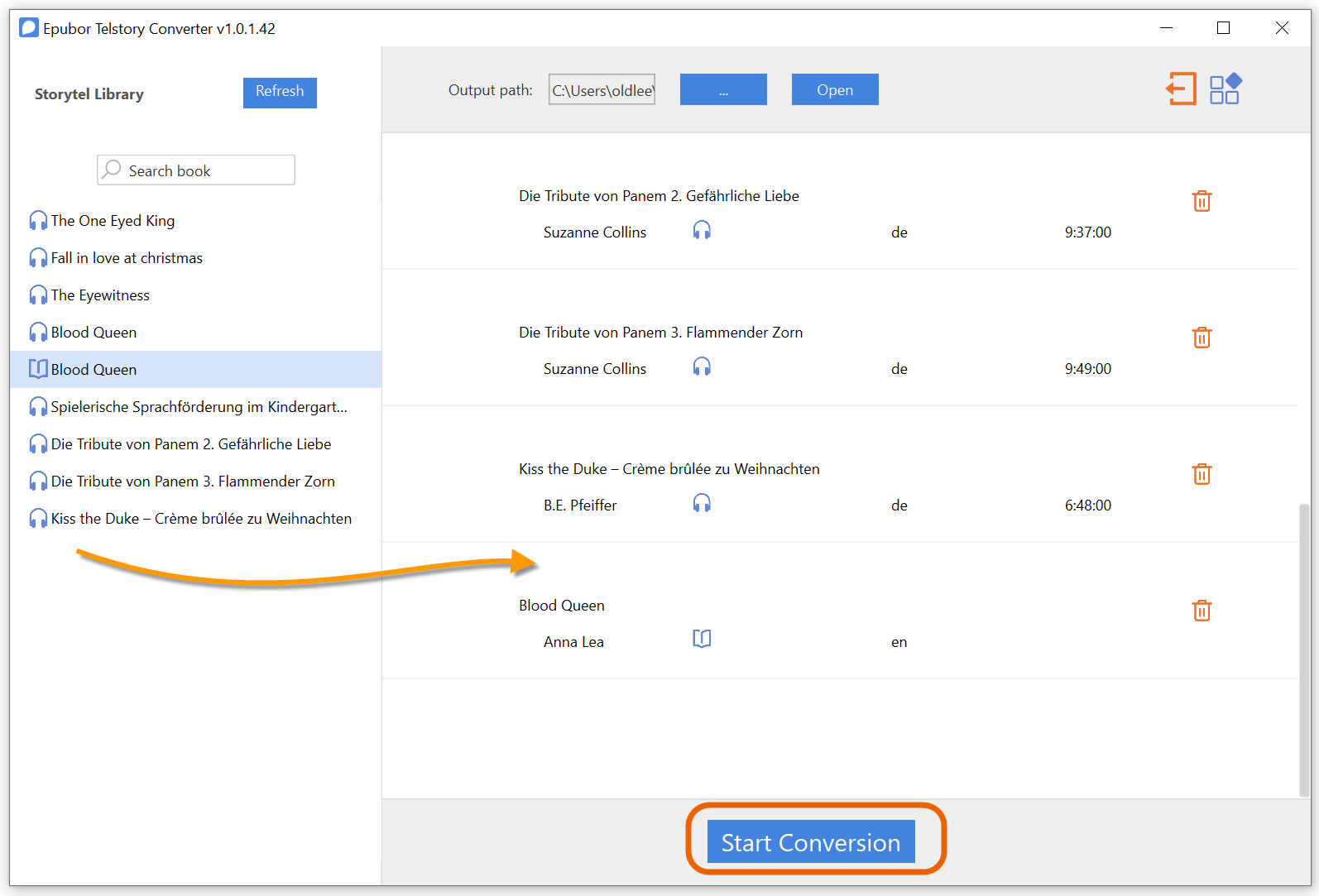Select highlighted Blood Queen ebook entry
Image resolution: width=1319 pixels, height=896 pixels.
(x=195, y=369)
